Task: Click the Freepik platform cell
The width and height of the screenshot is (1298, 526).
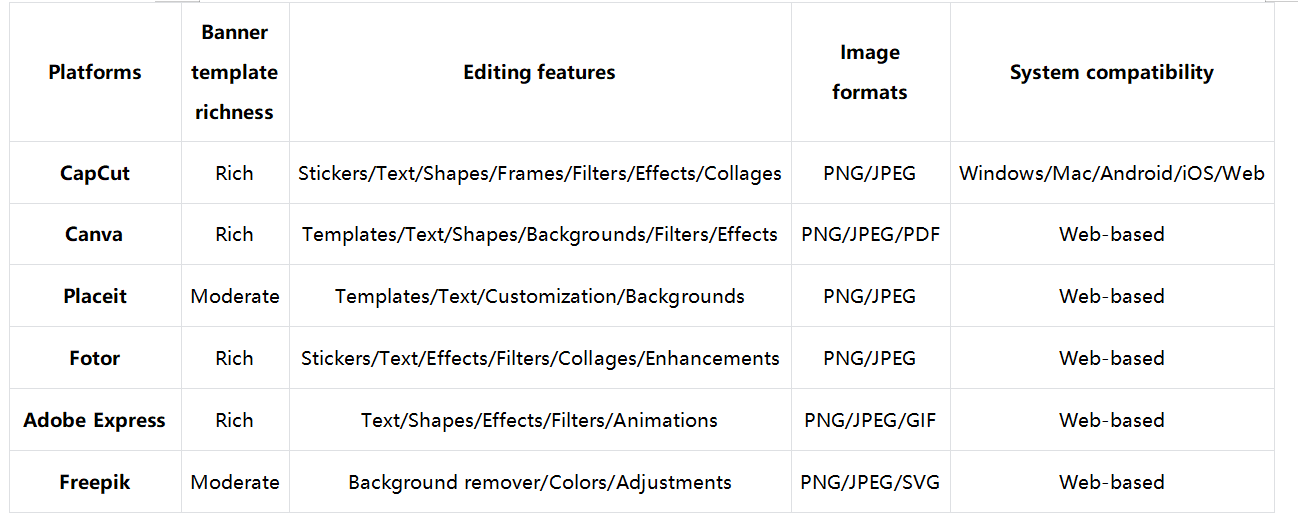Action: coord(95,482)
